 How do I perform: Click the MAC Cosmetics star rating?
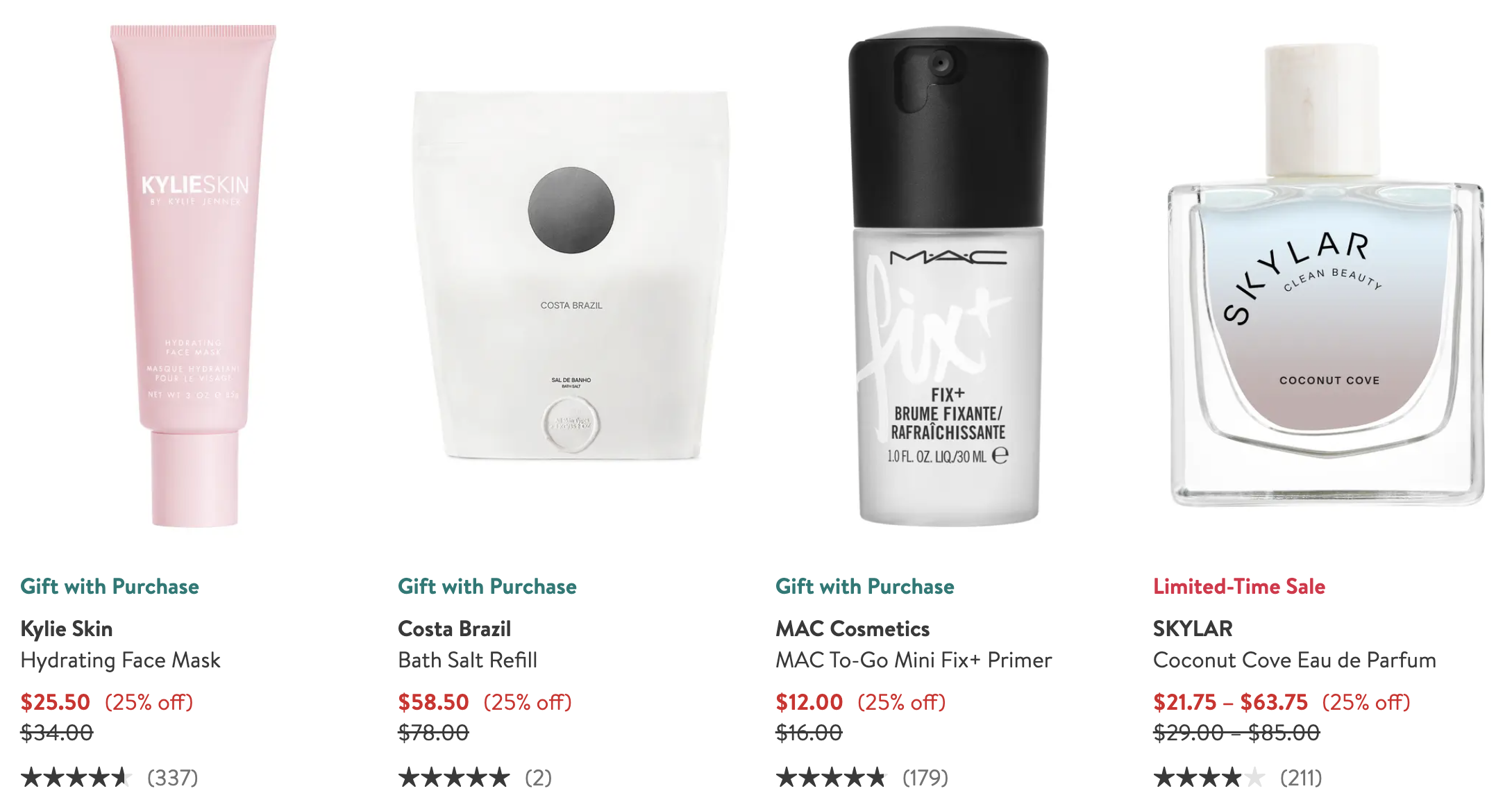coord(831,777)
